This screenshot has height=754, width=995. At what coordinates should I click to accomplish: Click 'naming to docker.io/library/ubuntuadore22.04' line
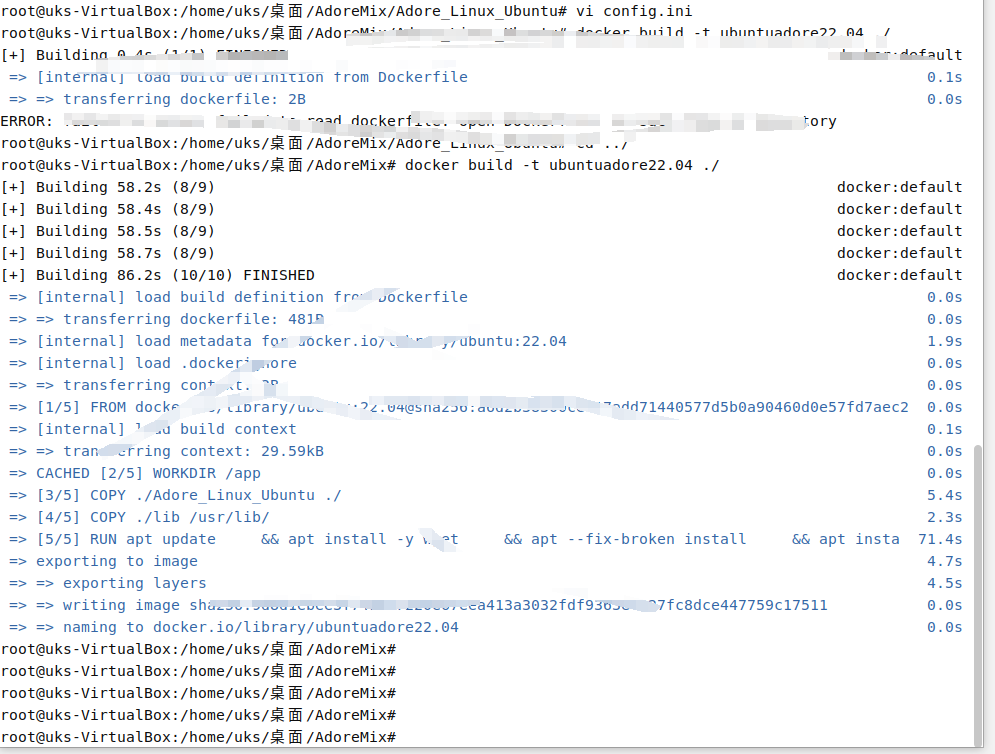point(234,628)
